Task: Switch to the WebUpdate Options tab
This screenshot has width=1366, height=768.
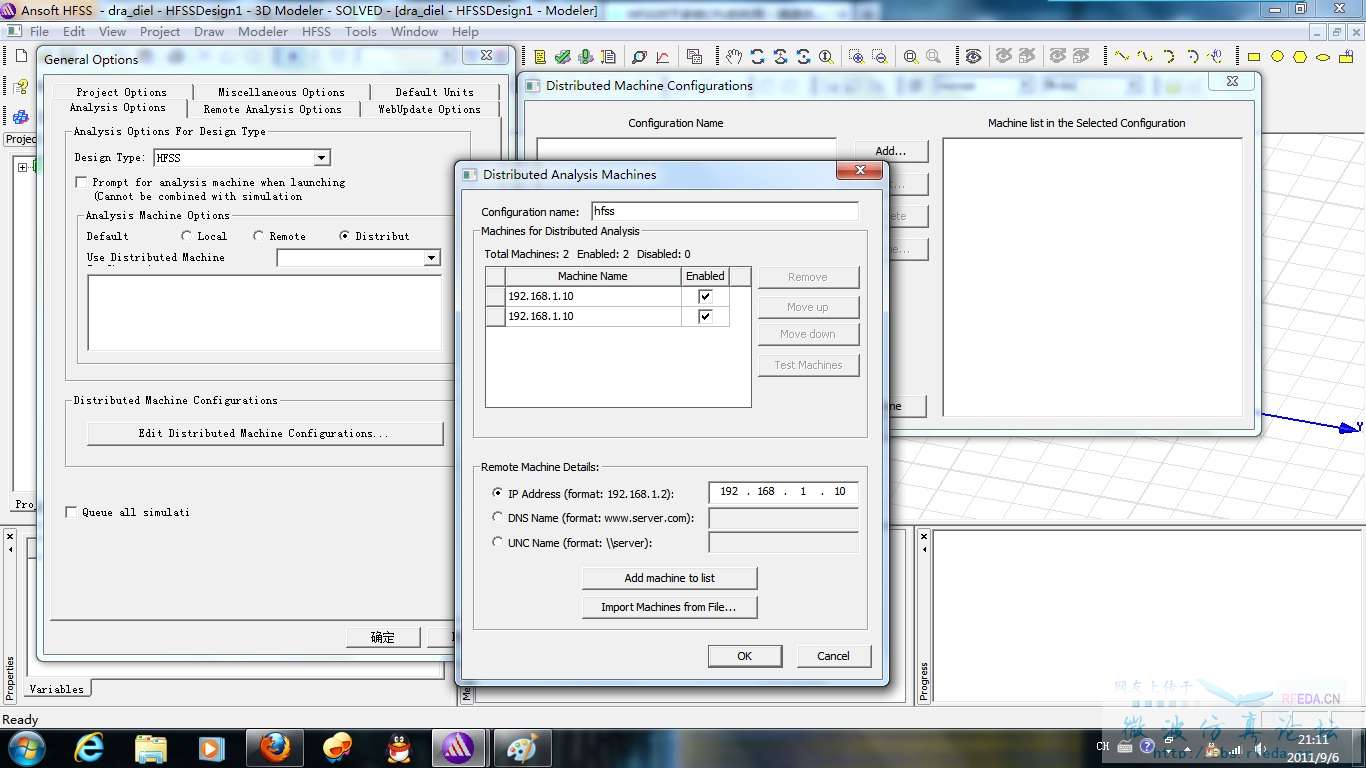Action: [x=429, y=109]
